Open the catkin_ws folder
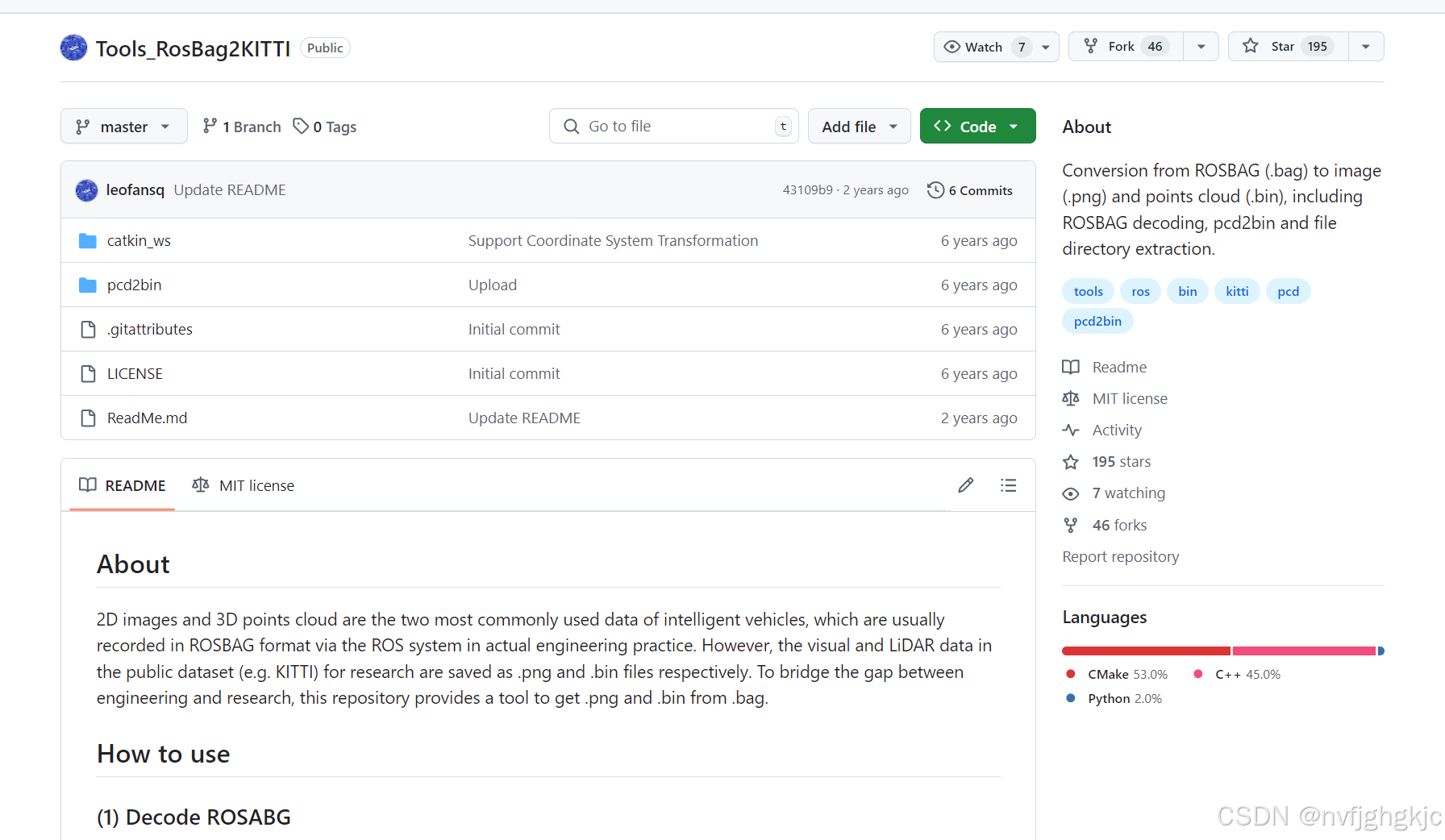 tap(139, 241)
